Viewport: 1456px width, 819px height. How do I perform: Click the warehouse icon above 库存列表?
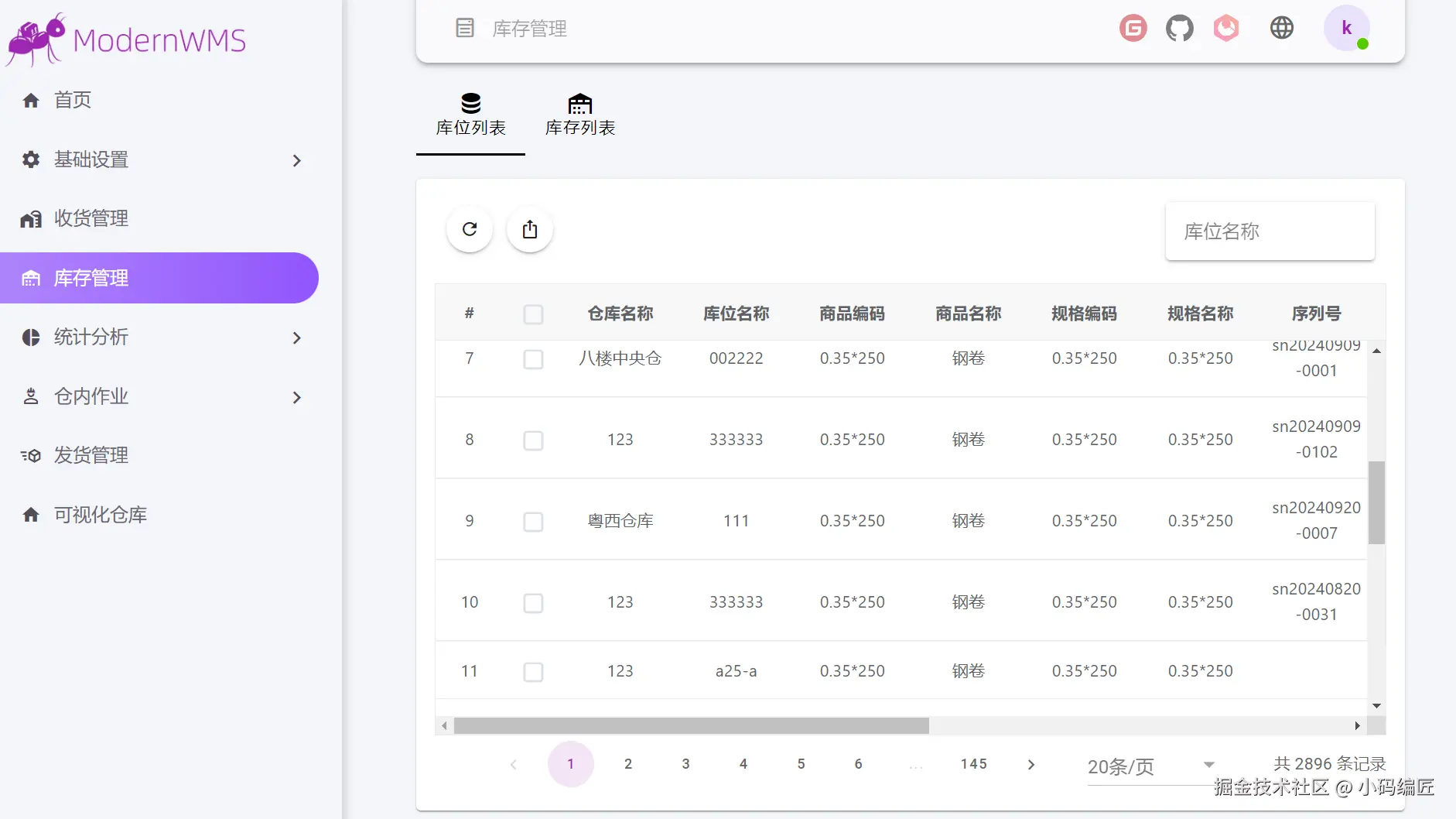[580, 103]
